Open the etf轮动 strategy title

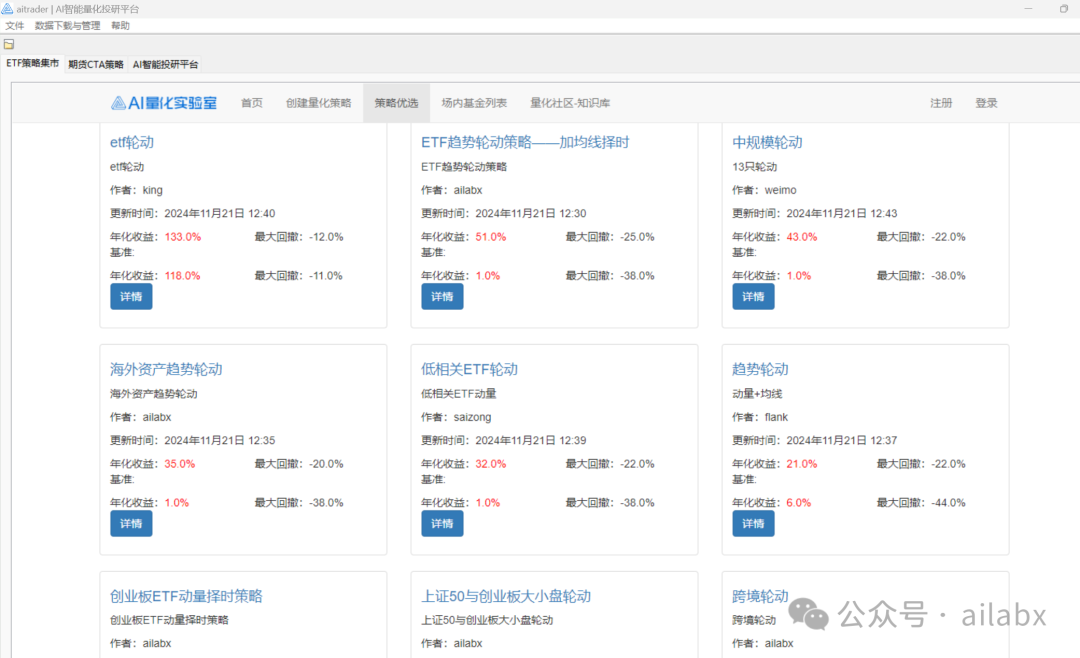tap(132, 143)
